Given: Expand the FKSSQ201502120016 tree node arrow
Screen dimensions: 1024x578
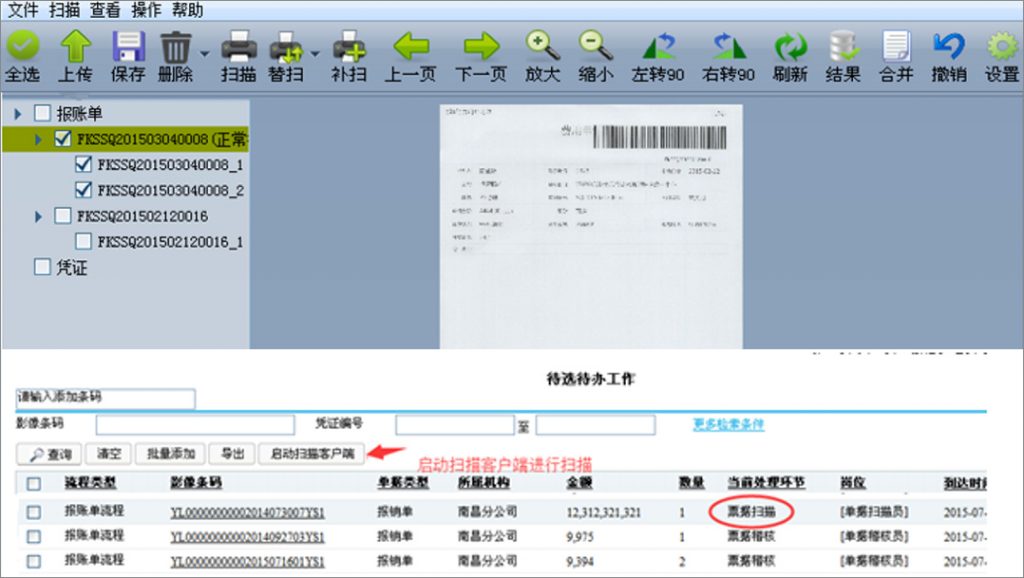Looking at the screenshot, I should point(39,216).
